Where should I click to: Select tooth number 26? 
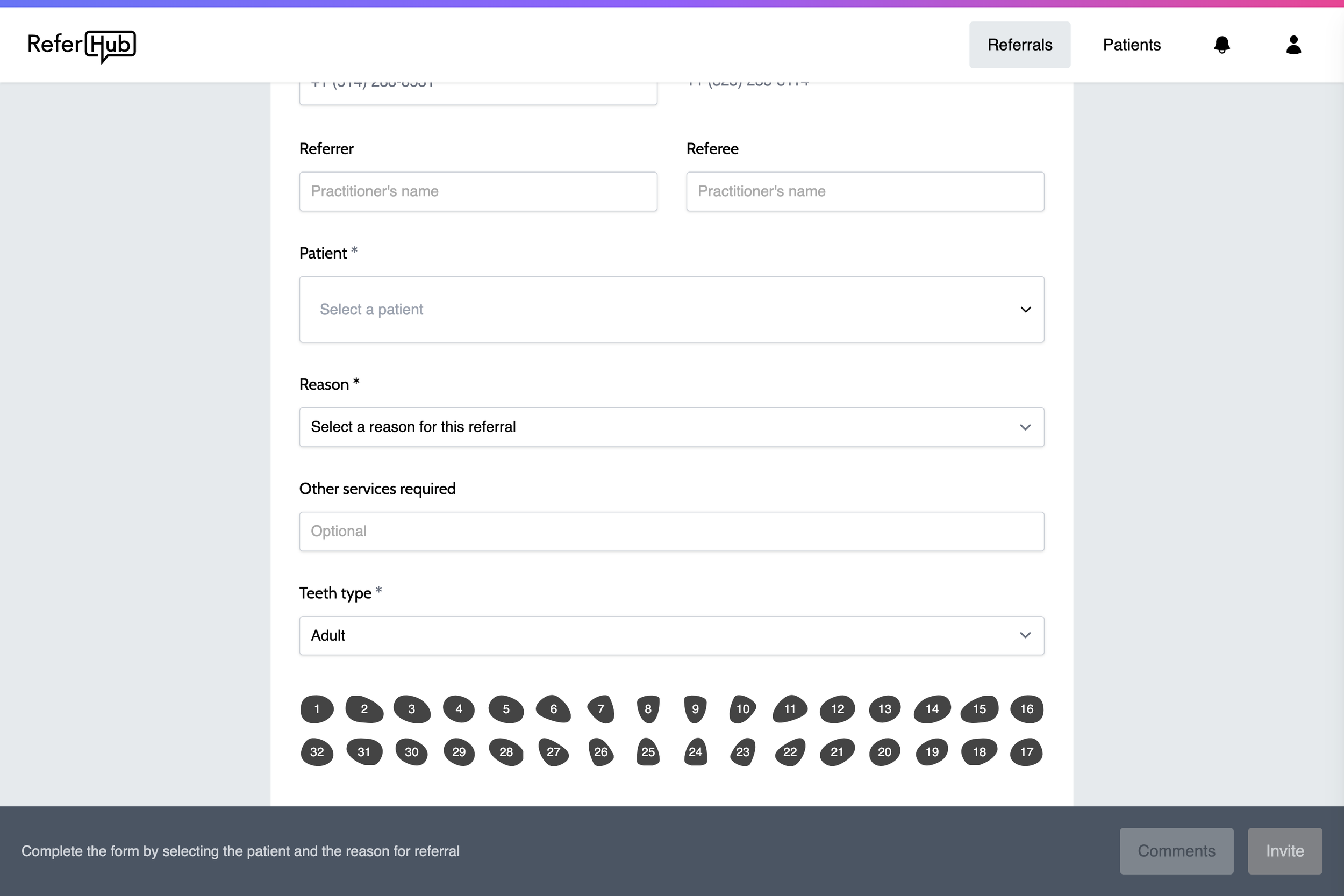click(600, 752)
